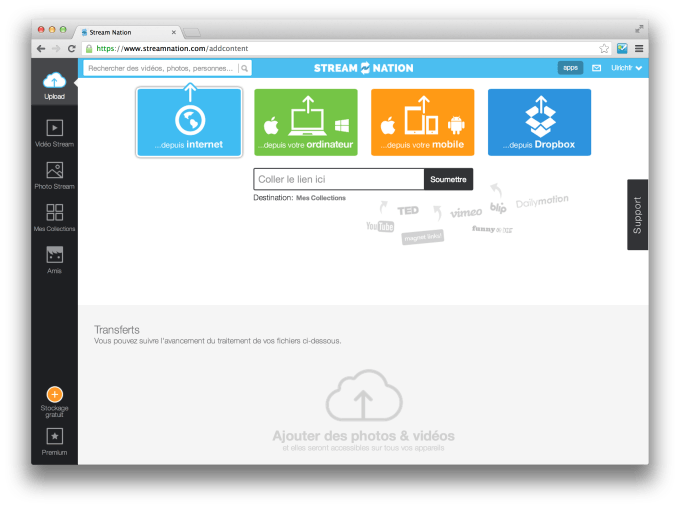Open the Mes Collections destination link

(321, 198)
